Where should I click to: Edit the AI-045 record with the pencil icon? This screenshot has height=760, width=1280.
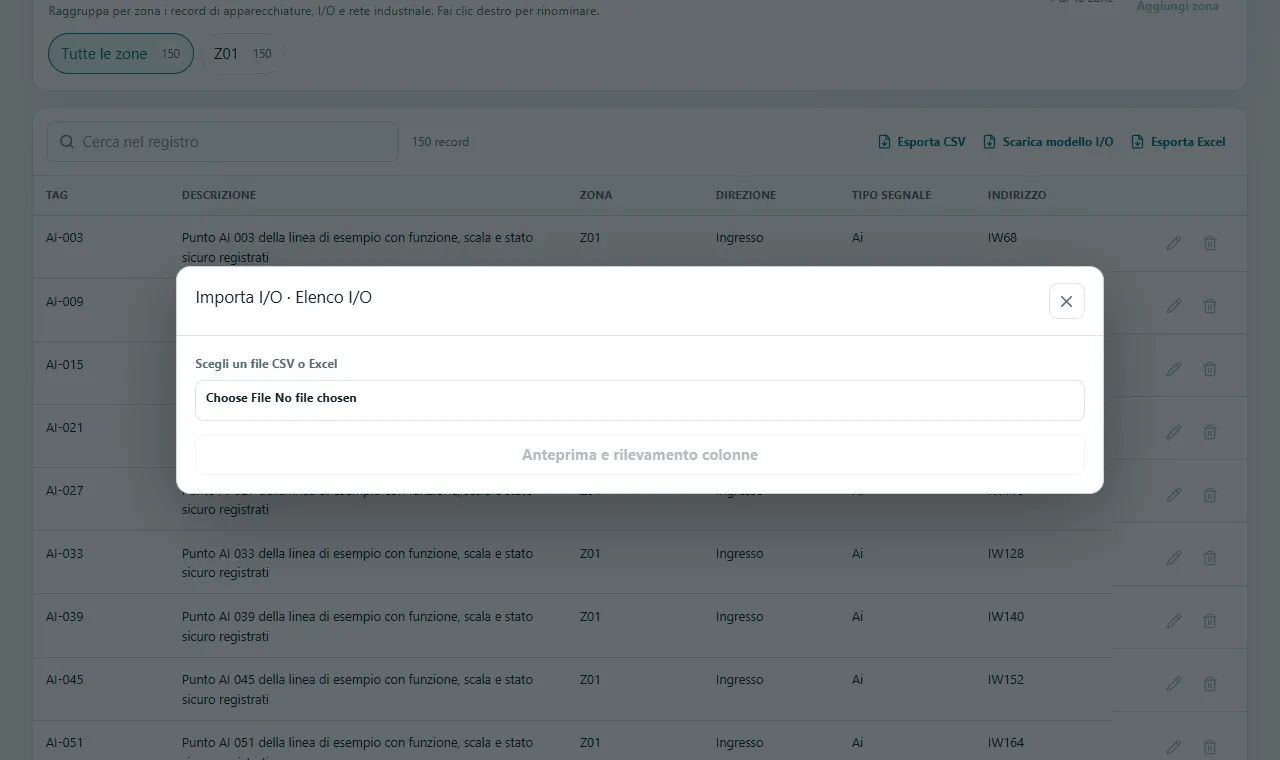(1174, 684)
